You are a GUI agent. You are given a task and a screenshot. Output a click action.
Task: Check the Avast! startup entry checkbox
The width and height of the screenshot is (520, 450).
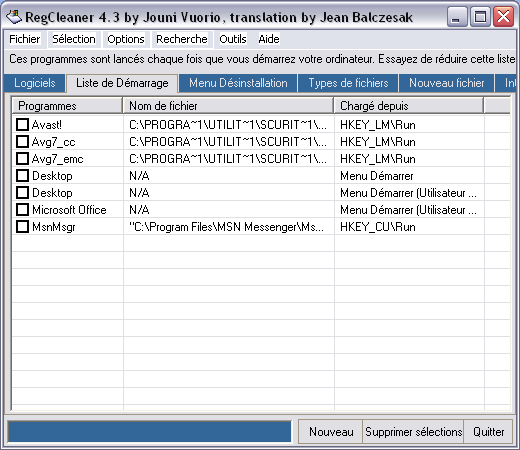point(23,125)
